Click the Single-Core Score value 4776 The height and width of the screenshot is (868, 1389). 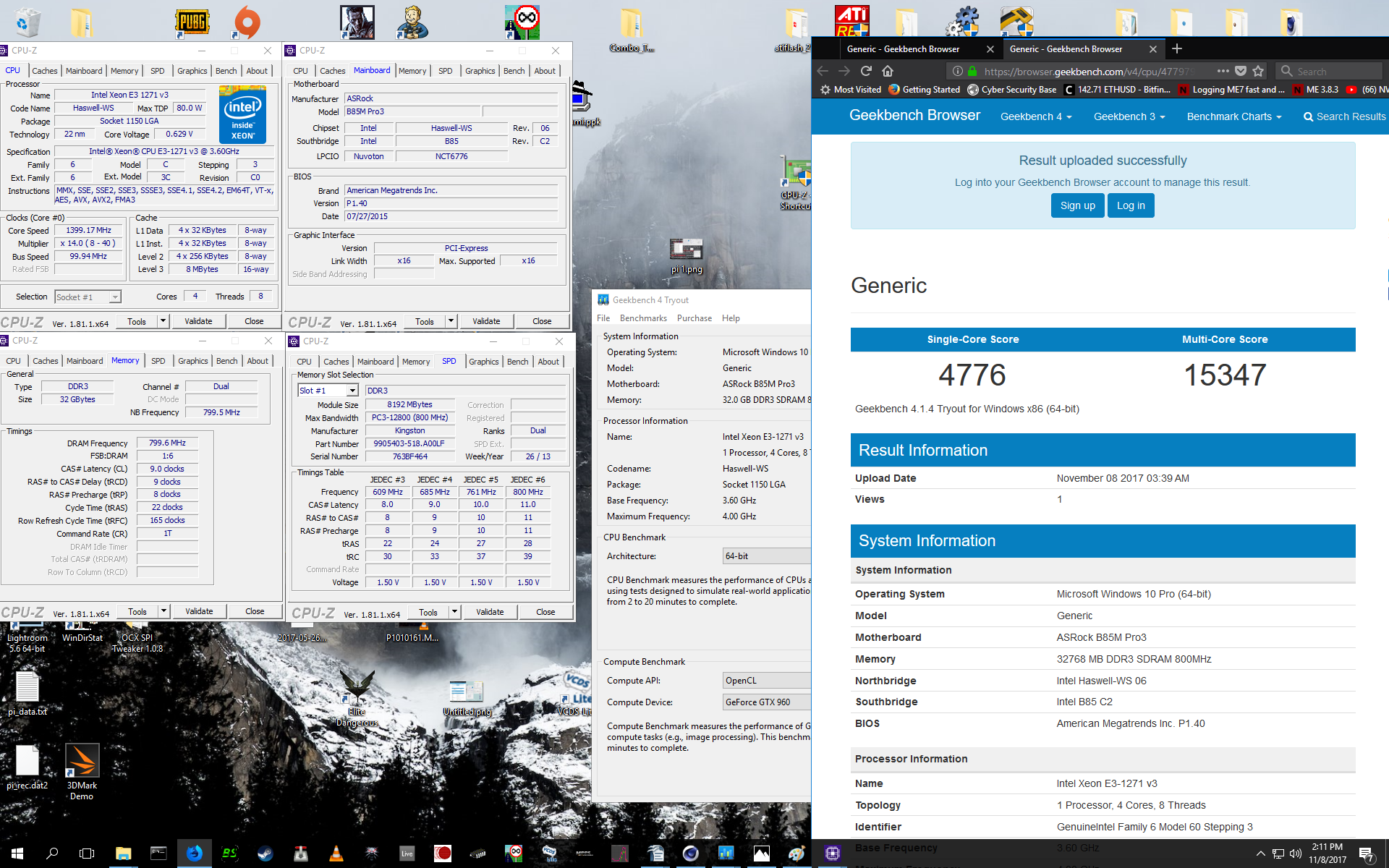point(972,375)
